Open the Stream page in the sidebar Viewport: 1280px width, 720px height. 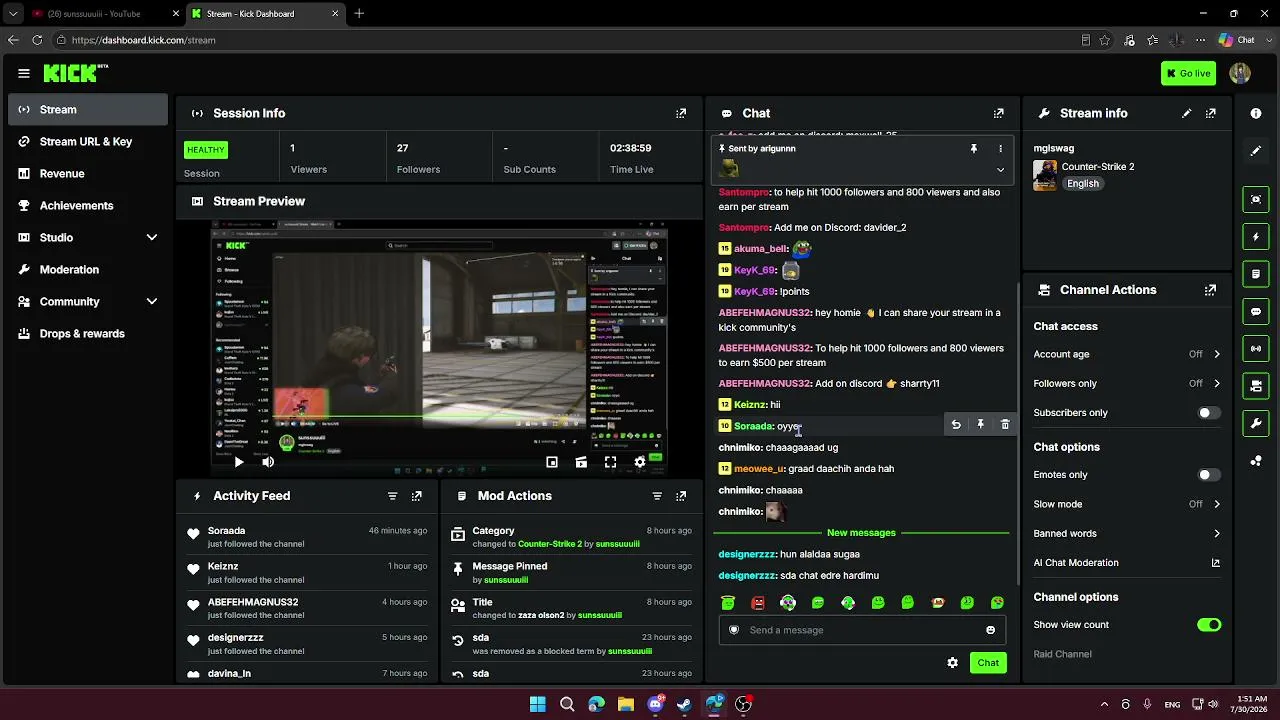pos(87,110)
